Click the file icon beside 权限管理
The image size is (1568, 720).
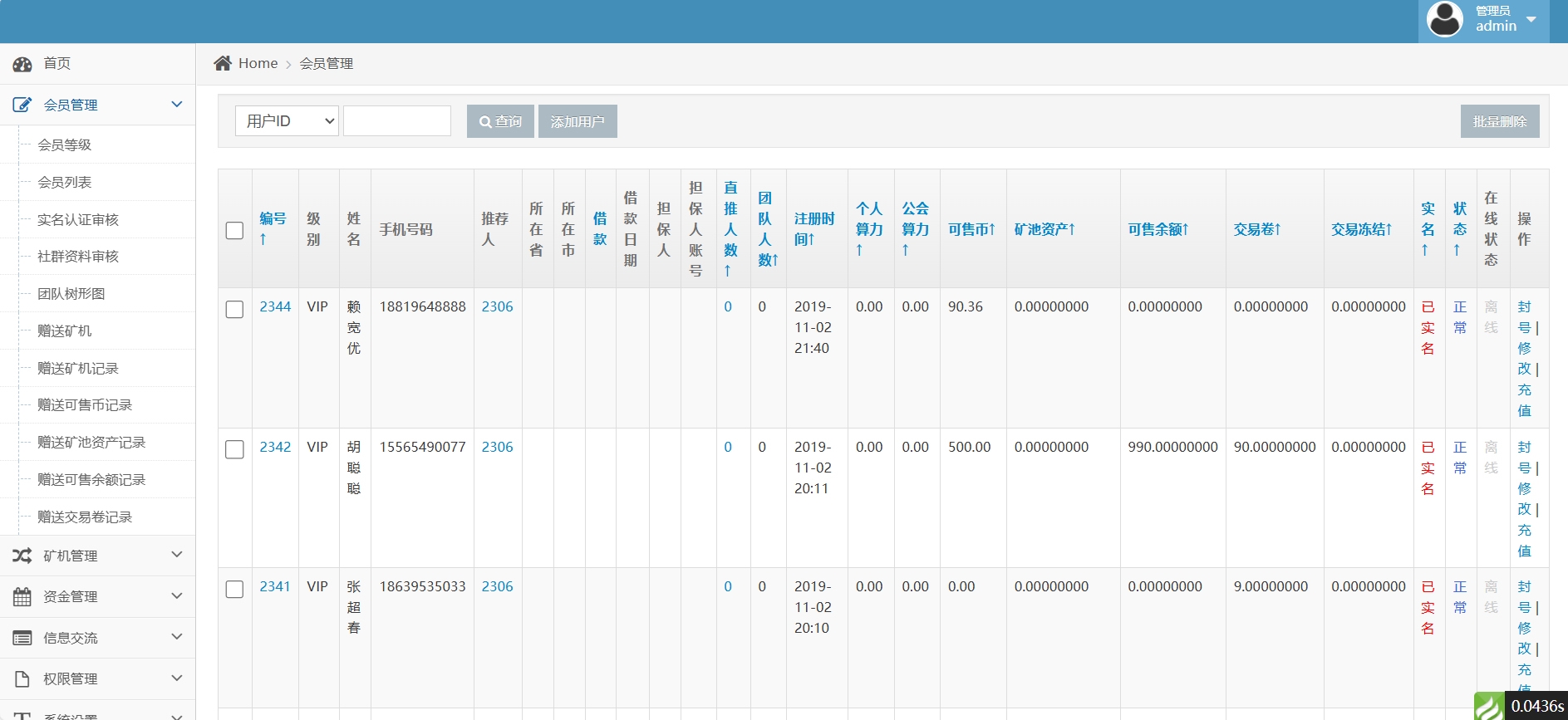click(x=22, y=678)
